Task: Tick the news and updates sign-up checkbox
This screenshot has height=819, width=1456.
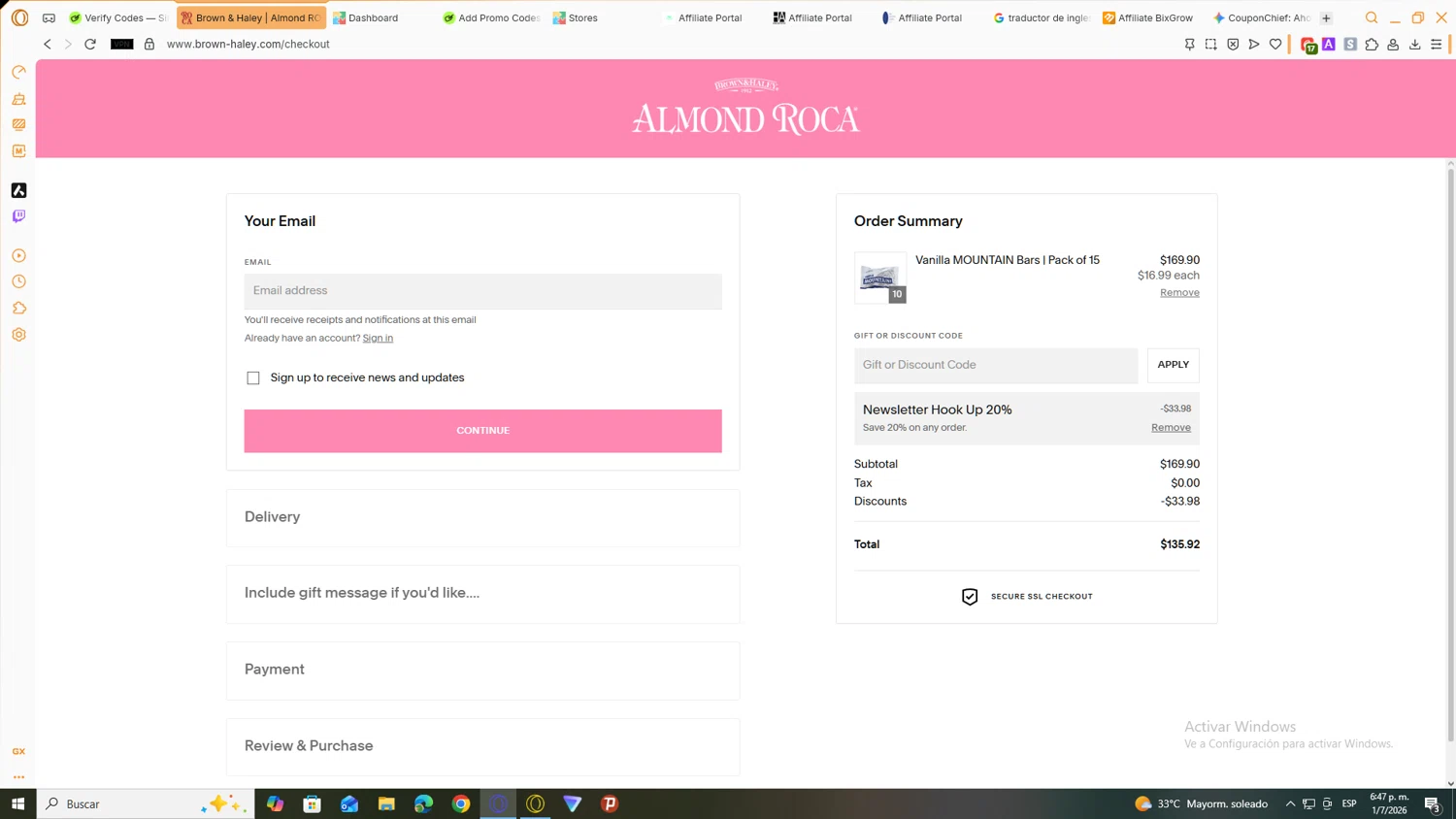Action: tap(253, 378)
